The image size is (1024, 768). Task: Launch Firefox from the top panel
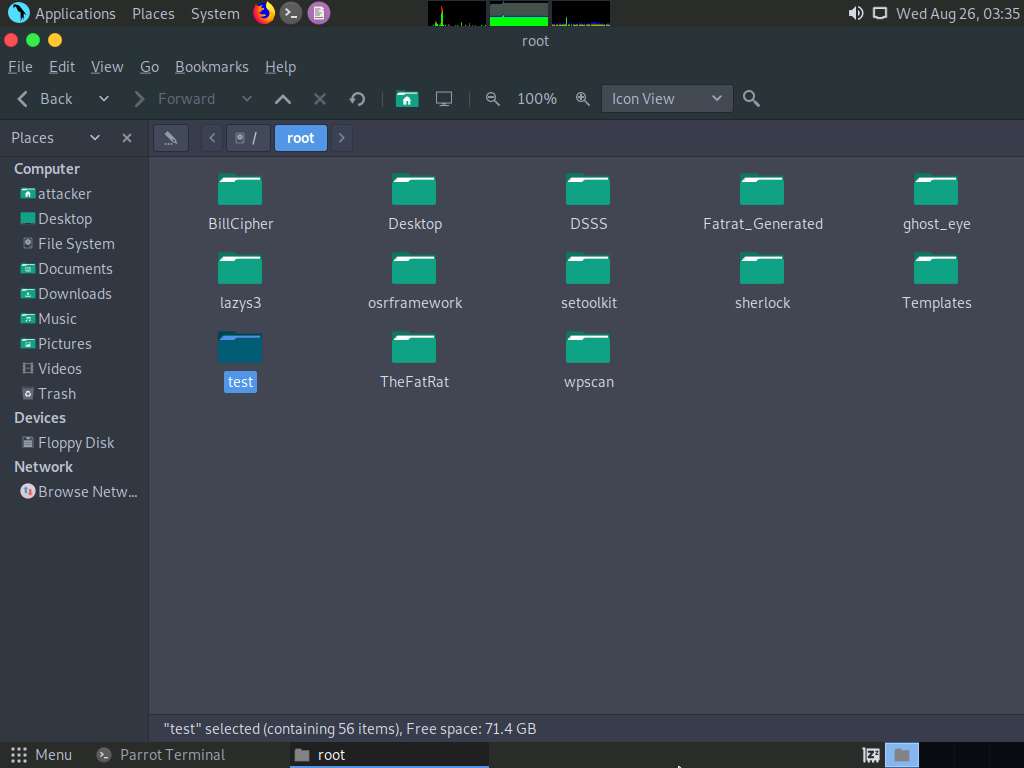(x=264, y=13)
